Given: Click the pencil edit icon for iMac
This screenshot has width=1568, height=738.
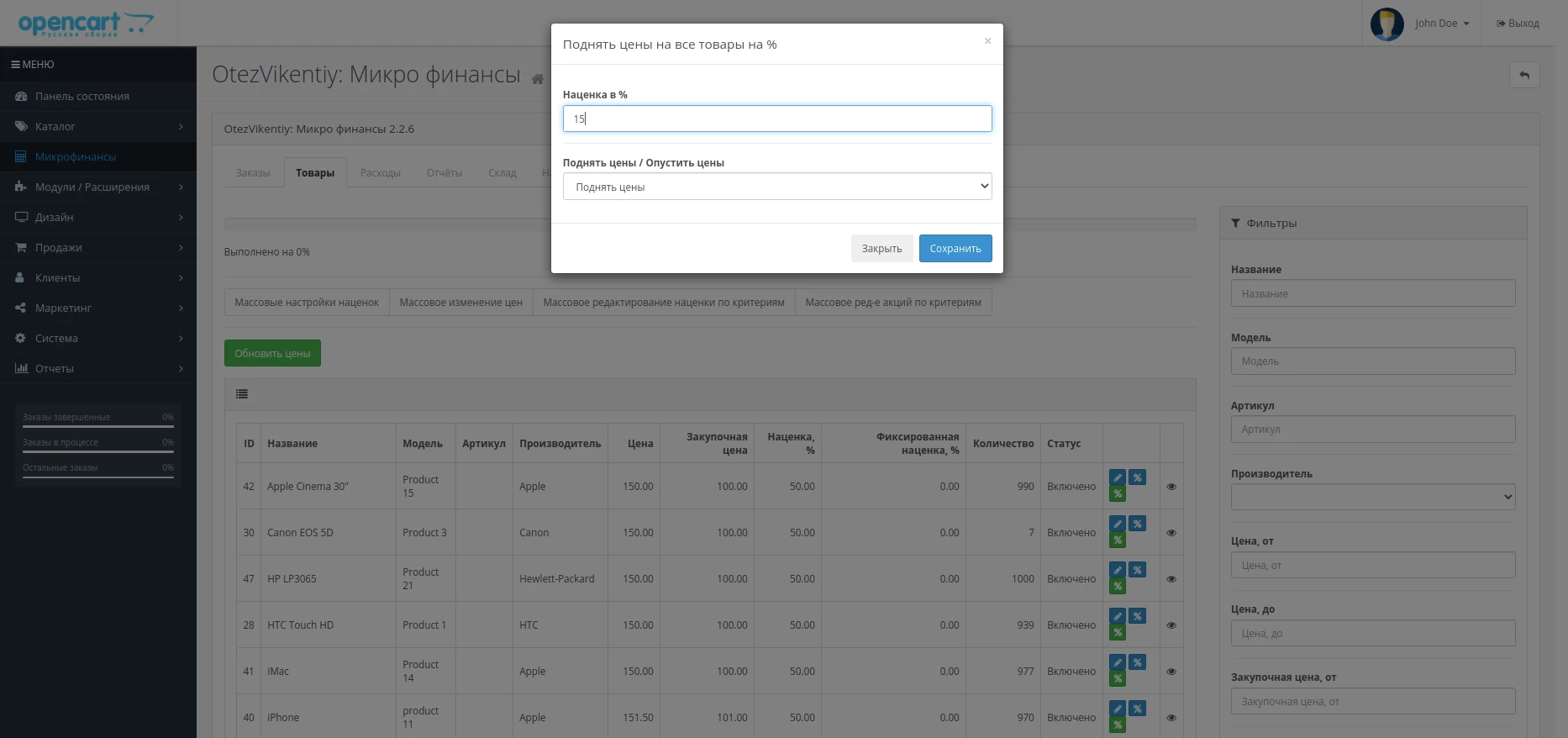Looking at the screenshot, I should (x=1117, y=662).
